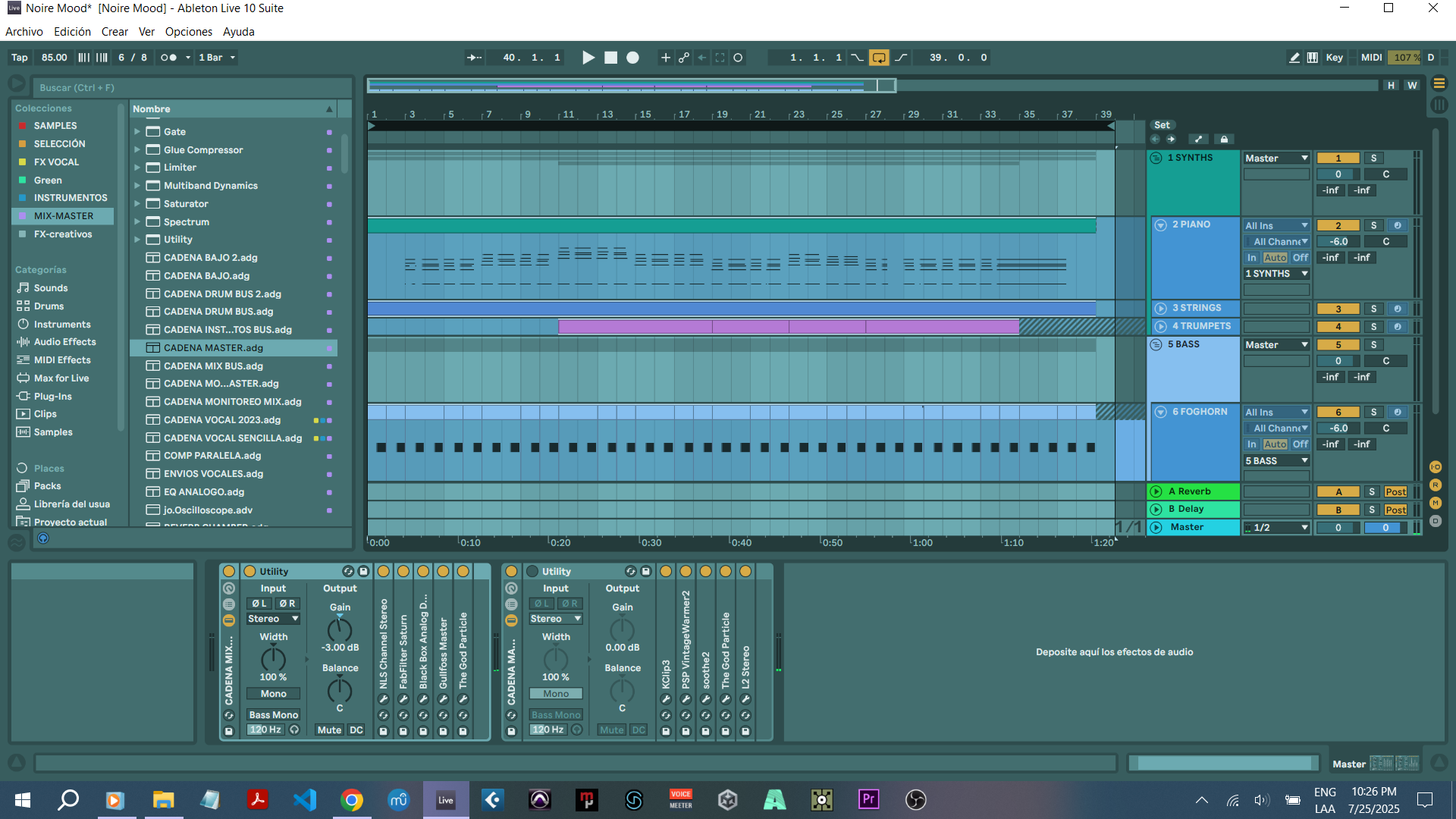Stop playback with the Stop button
Viewport: 1456px width, 819px height.
610,58
